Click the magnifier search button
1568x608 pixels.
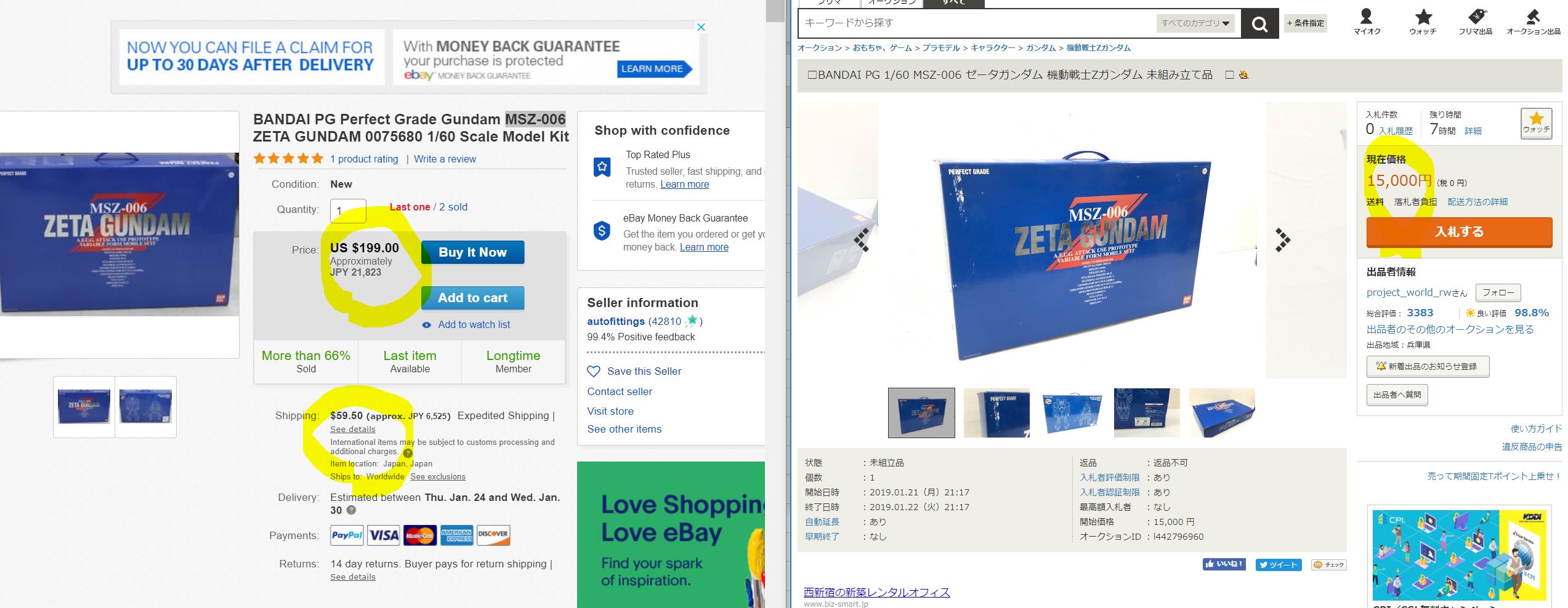(x=1259, y=24)
